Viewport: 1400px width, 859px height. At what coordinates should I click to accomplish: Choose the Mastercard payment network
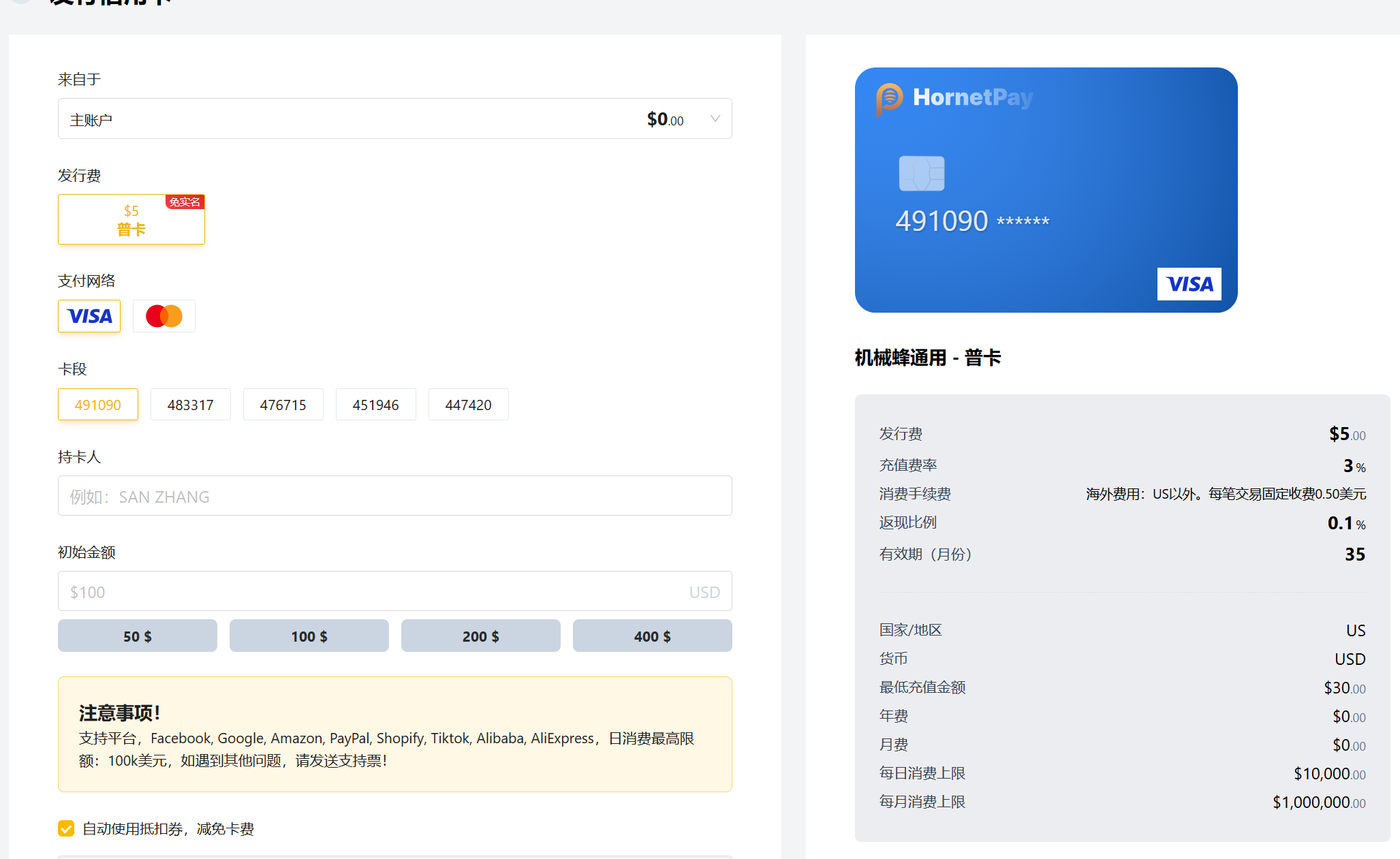[164, 316]
